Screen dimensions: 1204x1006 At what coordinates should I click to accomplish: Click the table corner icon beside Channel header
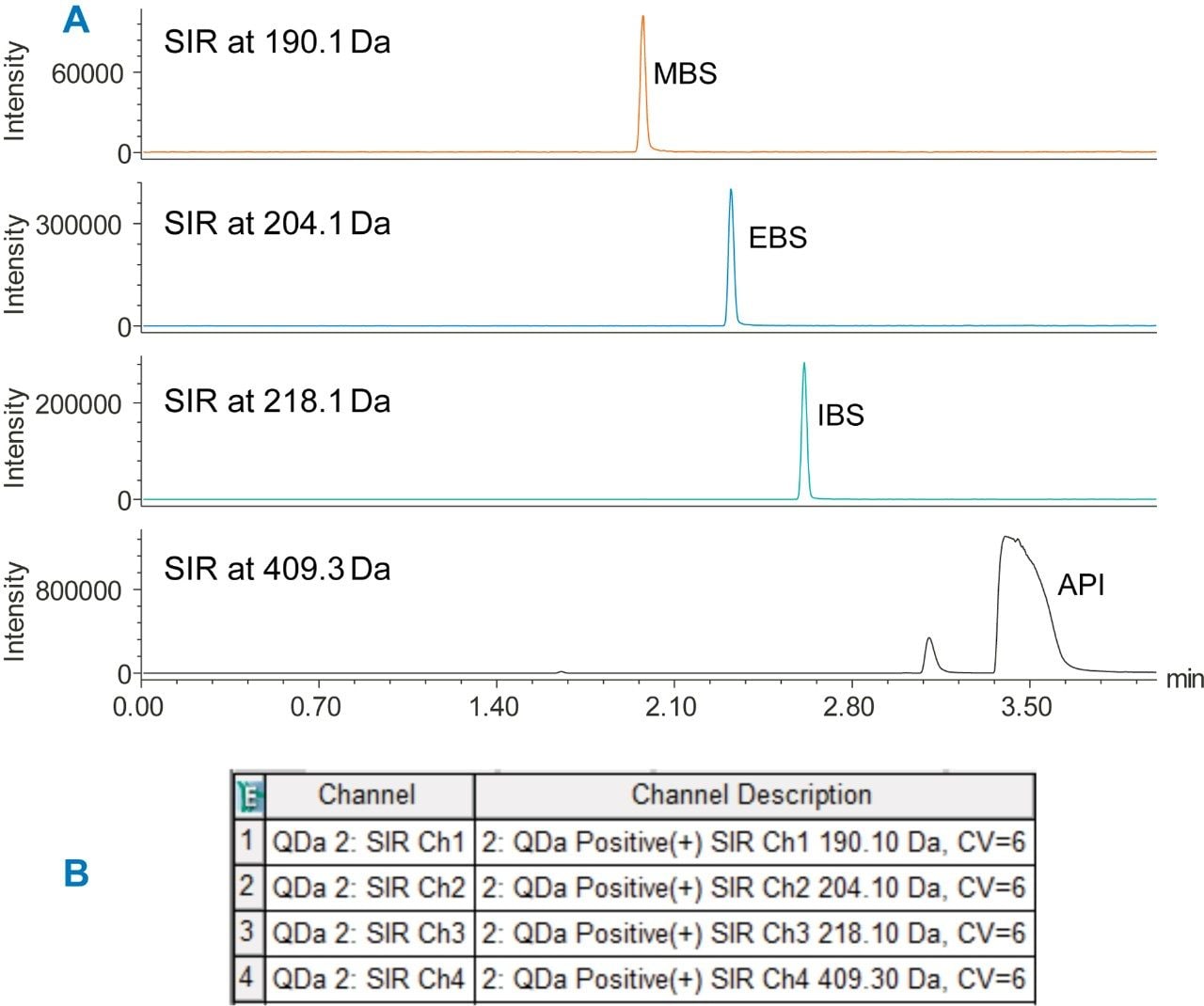(x=249, y=796)
